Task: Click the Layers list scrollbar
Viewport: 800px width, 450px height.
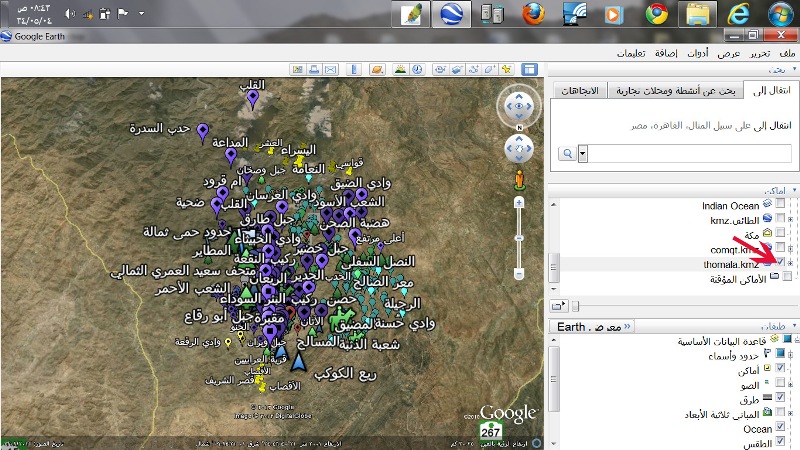Action: click(x=554, y=379)
